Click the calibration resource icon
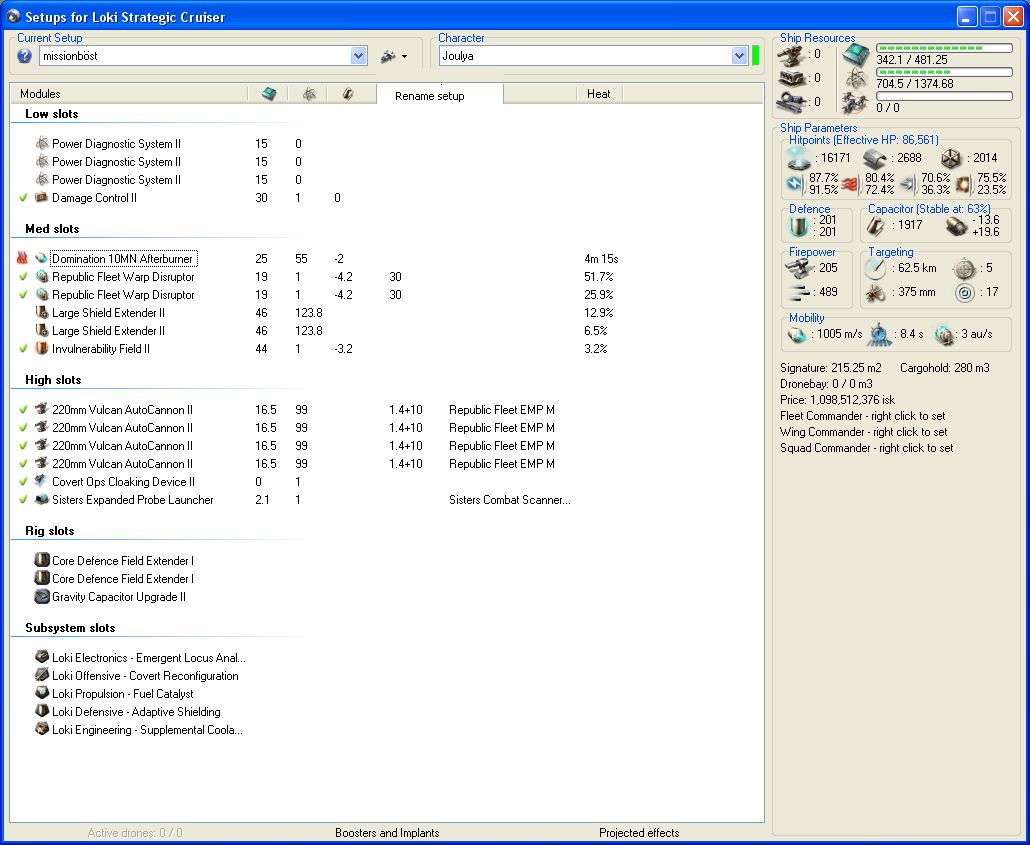This screenshot has height=845, width=1030. pyautogui.click(x=792, y=103)
